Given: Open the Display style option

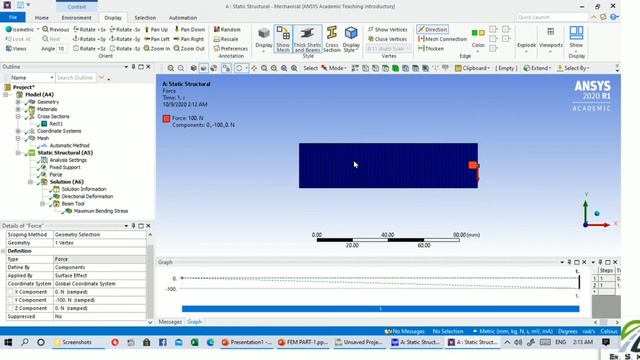Looking at the screenshot, I should (x=264, y=39).
